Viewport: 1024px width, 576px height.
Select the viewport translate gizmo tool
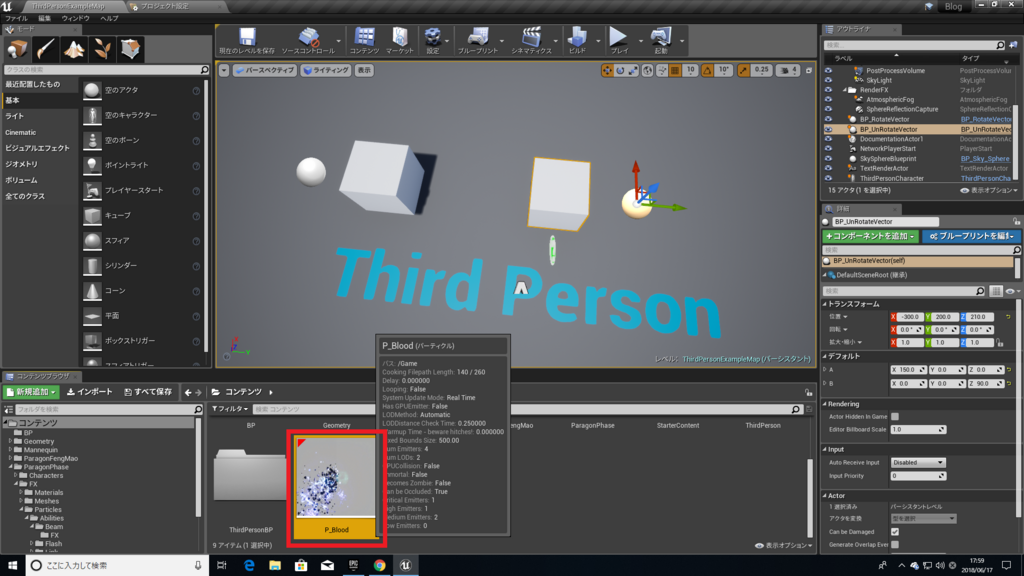[x=607, y=70]
